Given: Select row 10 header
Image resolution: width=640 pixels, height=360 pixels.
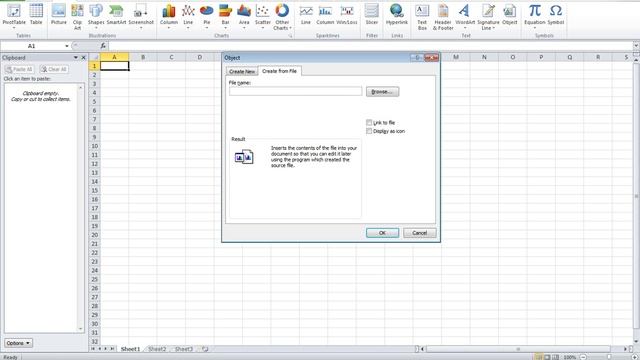Looking at the screenshot, I should pyautogui.click(x=94, y=146).
